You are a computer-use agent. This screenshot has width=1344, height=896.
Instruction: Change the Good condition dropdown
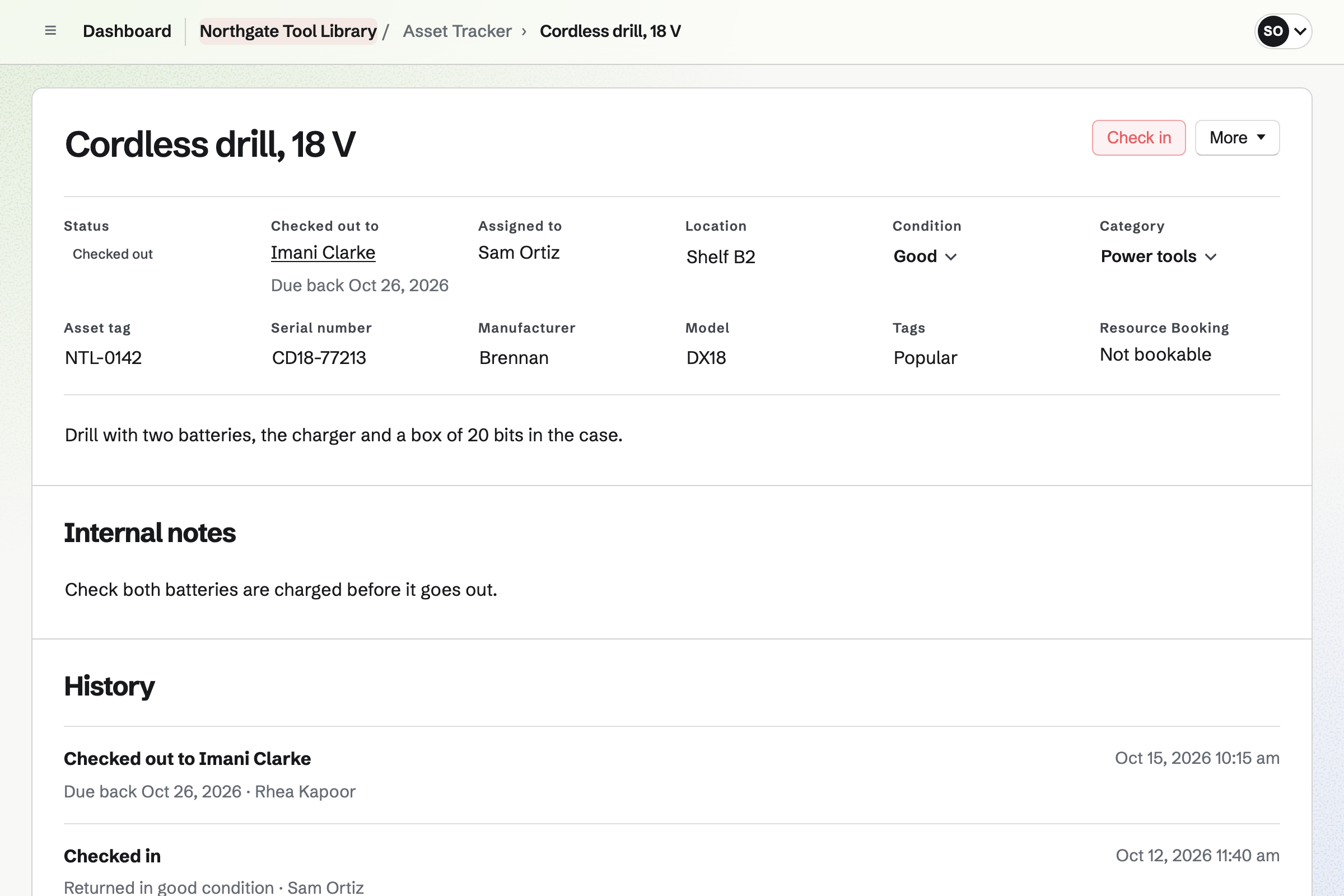pyautogui.click(x=925, y=256)
